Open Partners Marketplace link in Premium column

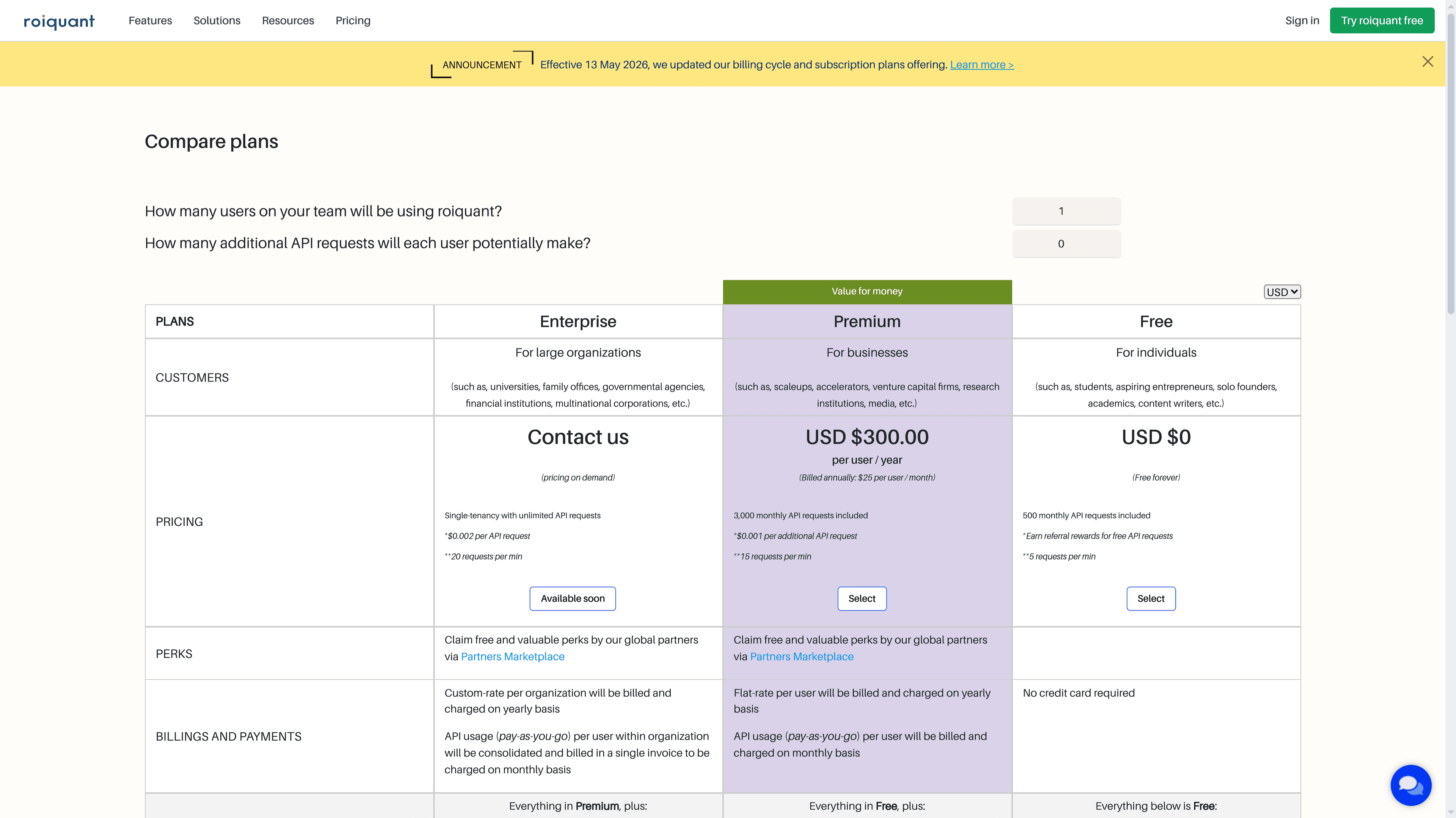802,656
